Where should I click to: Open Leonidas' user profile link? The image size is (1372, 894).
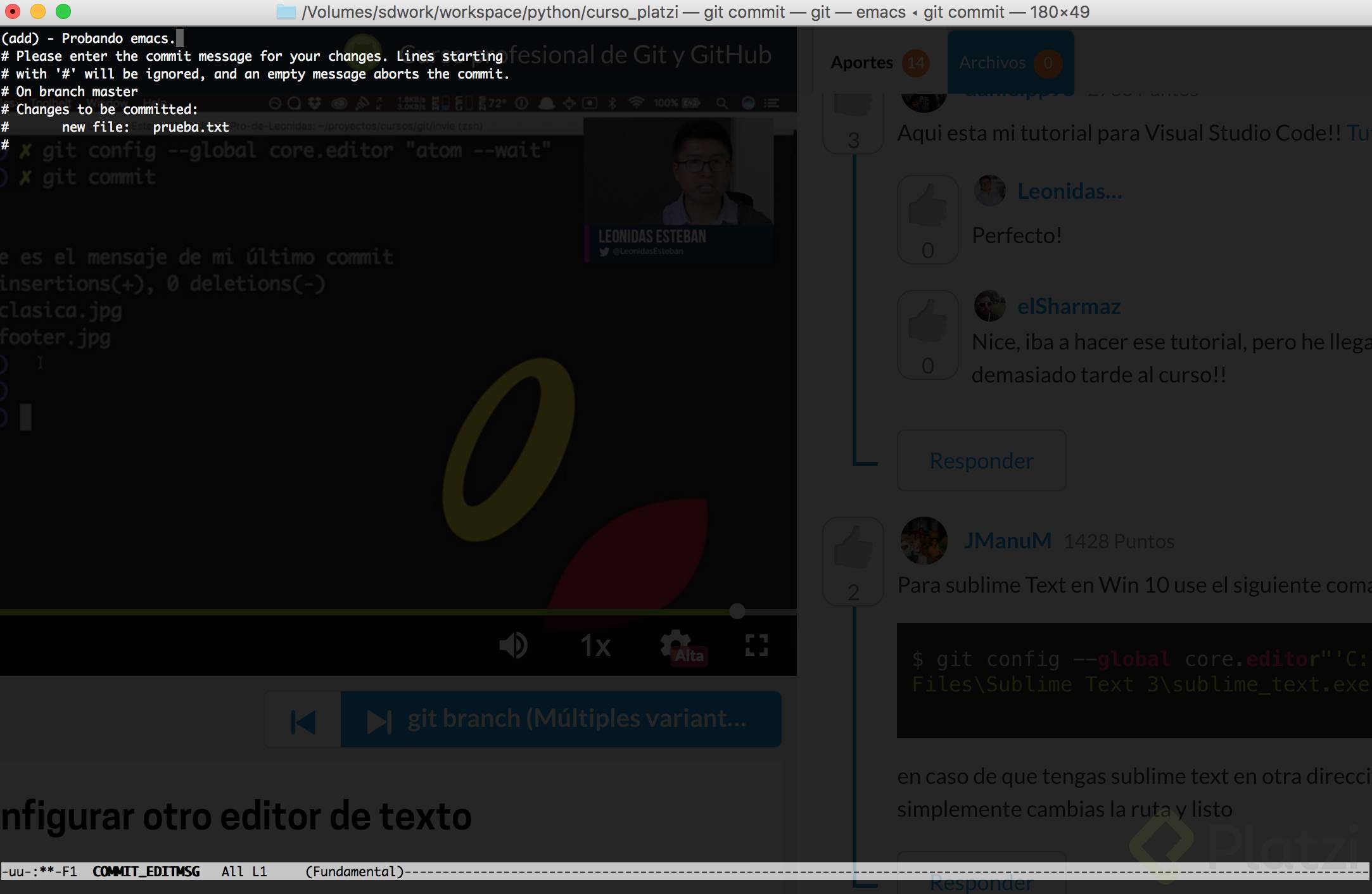[1069, 191]
